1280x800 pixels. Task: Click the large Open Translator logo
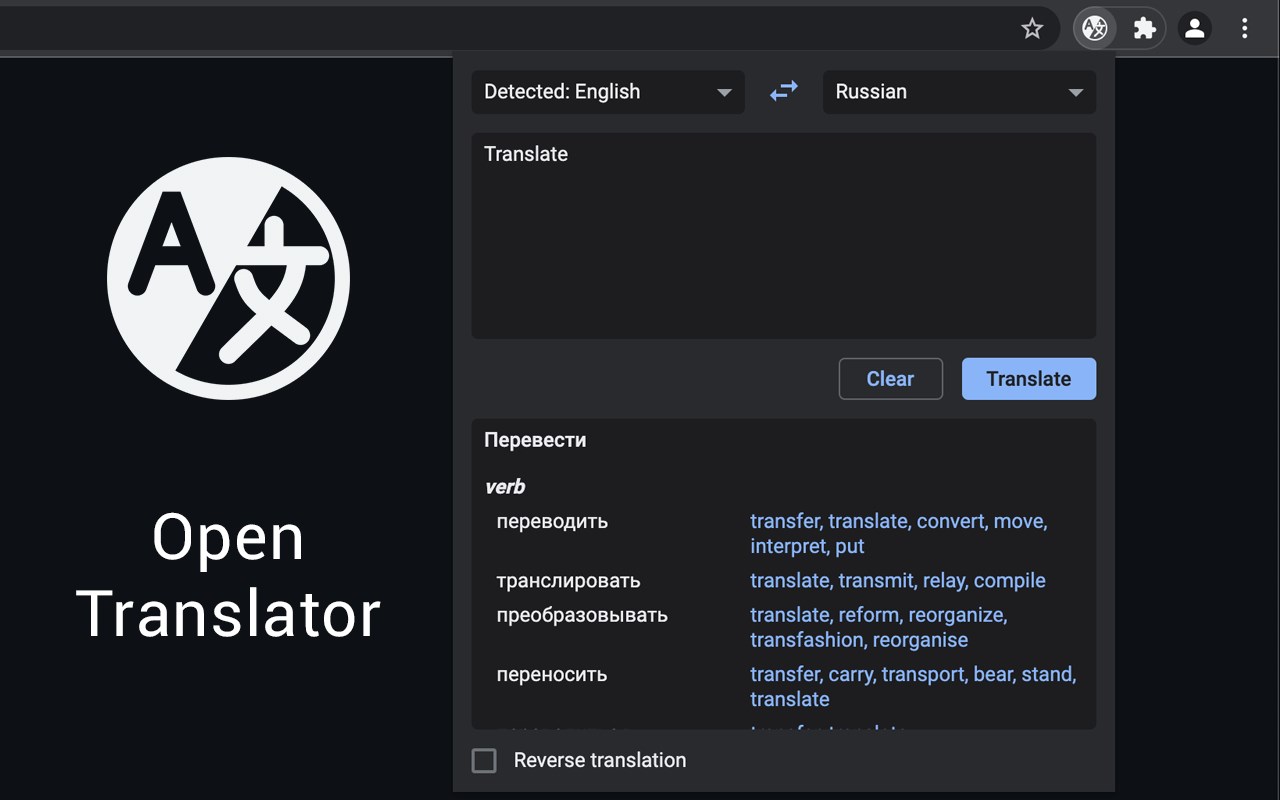(x=228, y=279)
